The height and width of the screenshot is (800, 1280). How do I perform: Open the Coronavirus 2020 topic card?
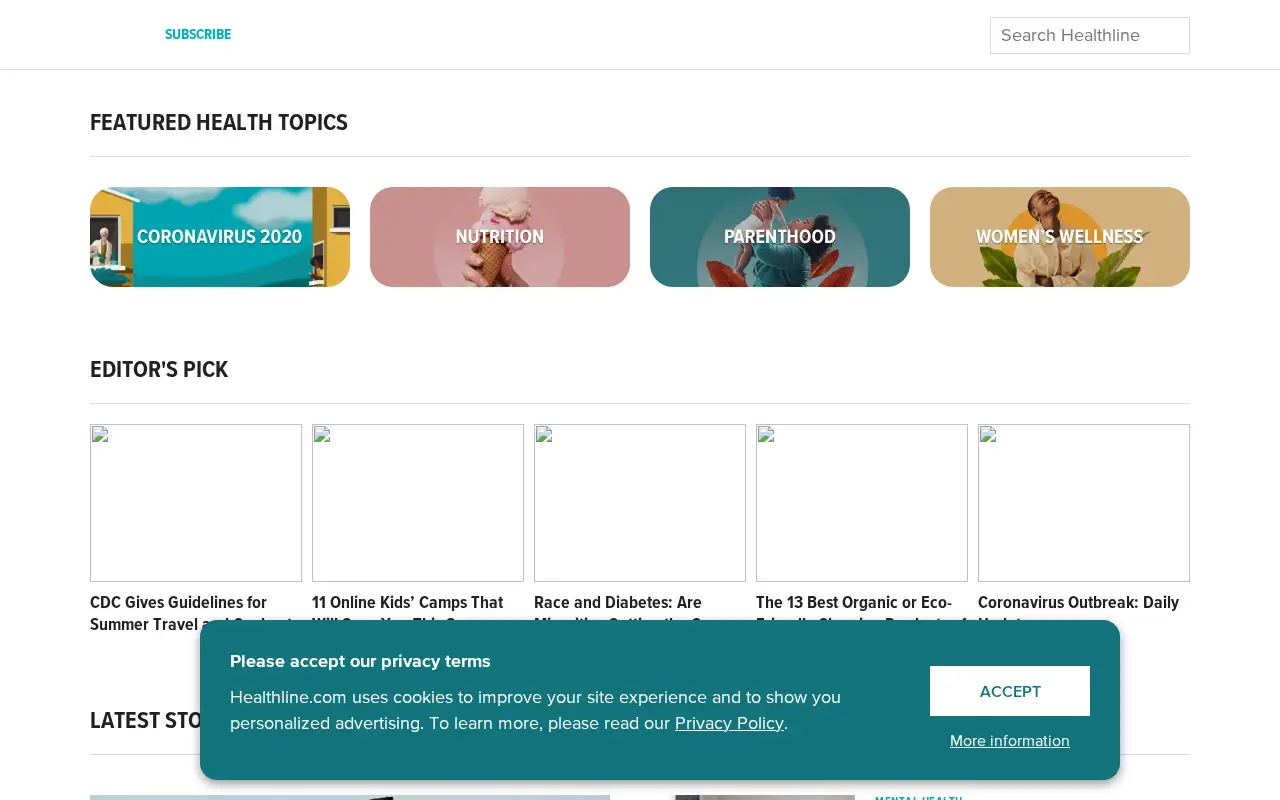point(220,237)
